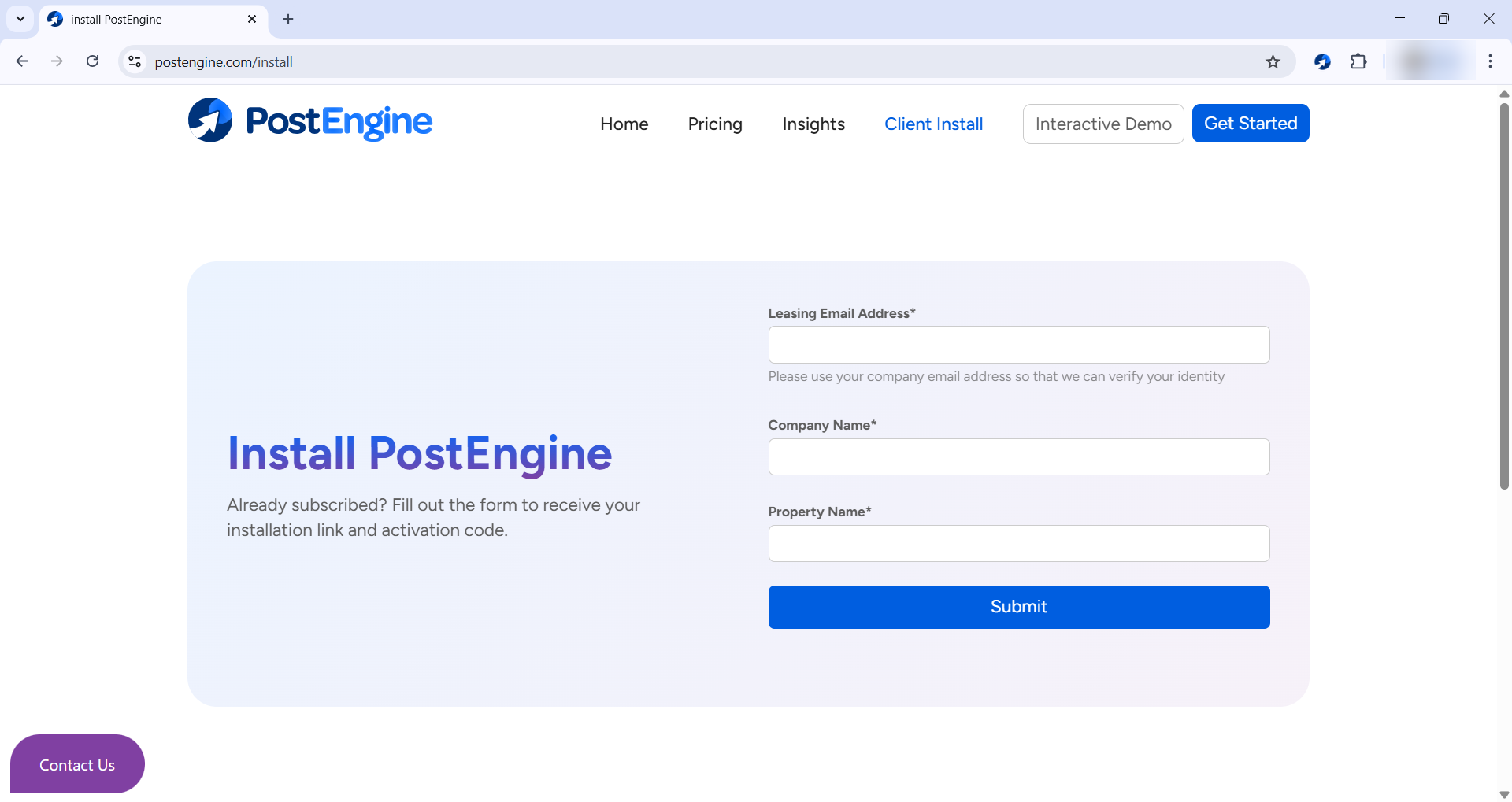Click the Get Started button

click(1251, 124)
